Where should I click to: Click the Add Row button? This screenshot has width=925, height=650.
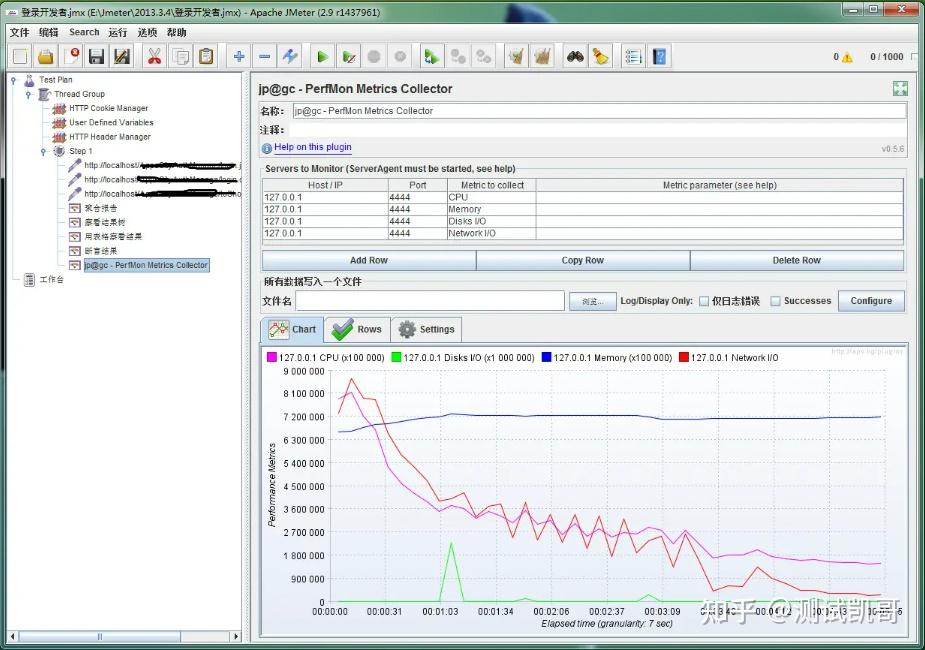[x=368, y=260]
